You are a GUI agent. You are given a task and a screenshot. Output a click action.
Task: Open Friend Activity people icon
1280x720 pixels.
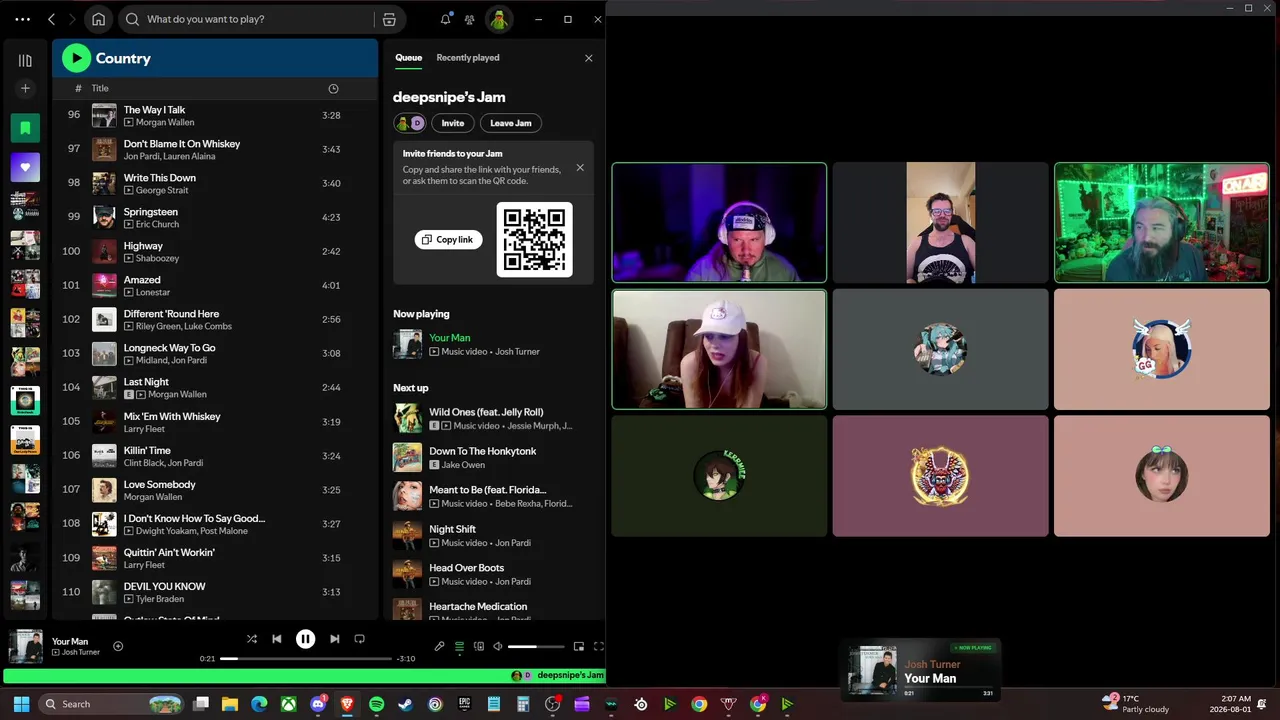pos(469,19)
